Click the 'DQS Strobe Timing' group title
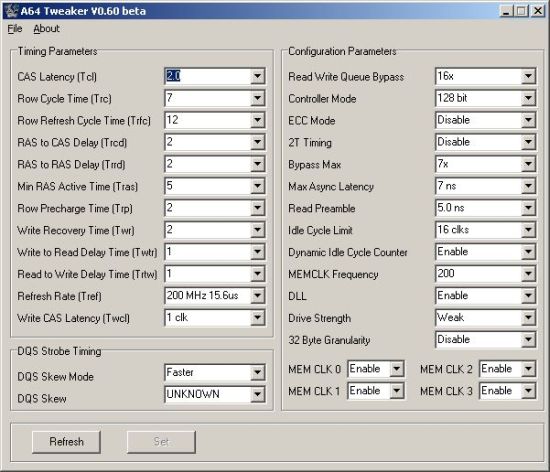 click(x=59, y=351)
